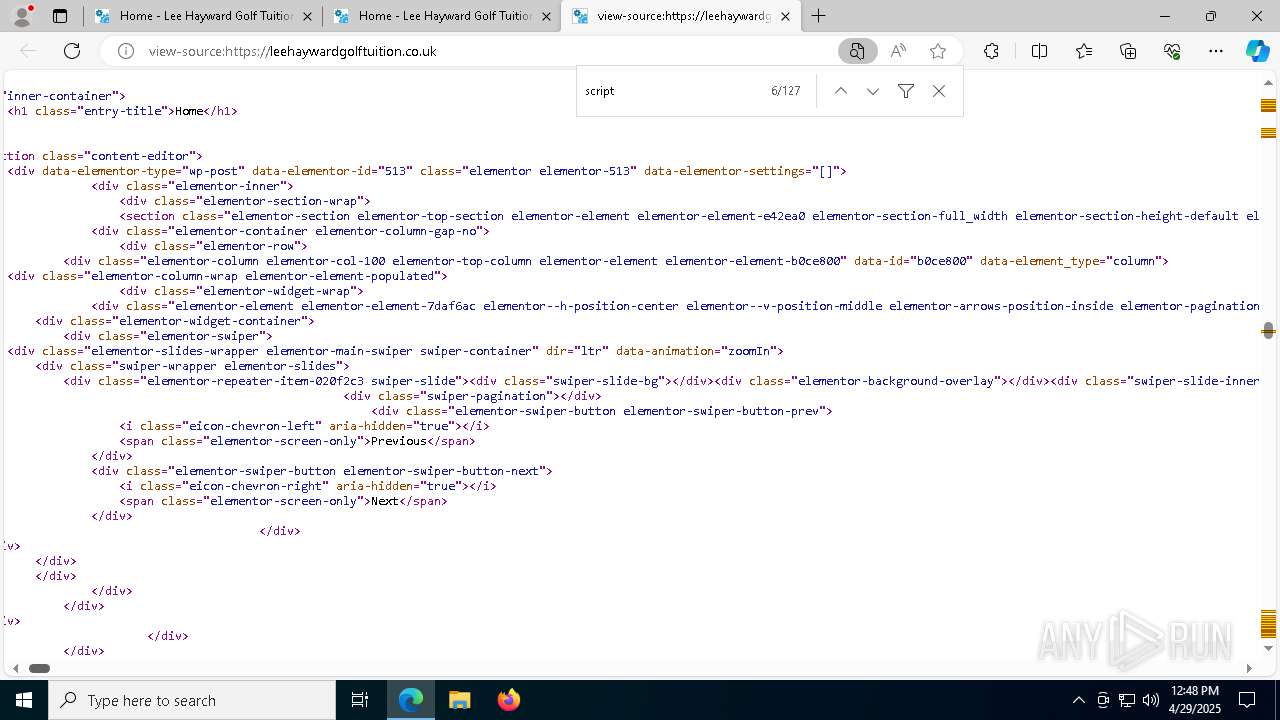Click scroll up arrow on vertical scrollbar
The height and width of the screenshot is (720, 1280).
click(x=1269, y=82)
